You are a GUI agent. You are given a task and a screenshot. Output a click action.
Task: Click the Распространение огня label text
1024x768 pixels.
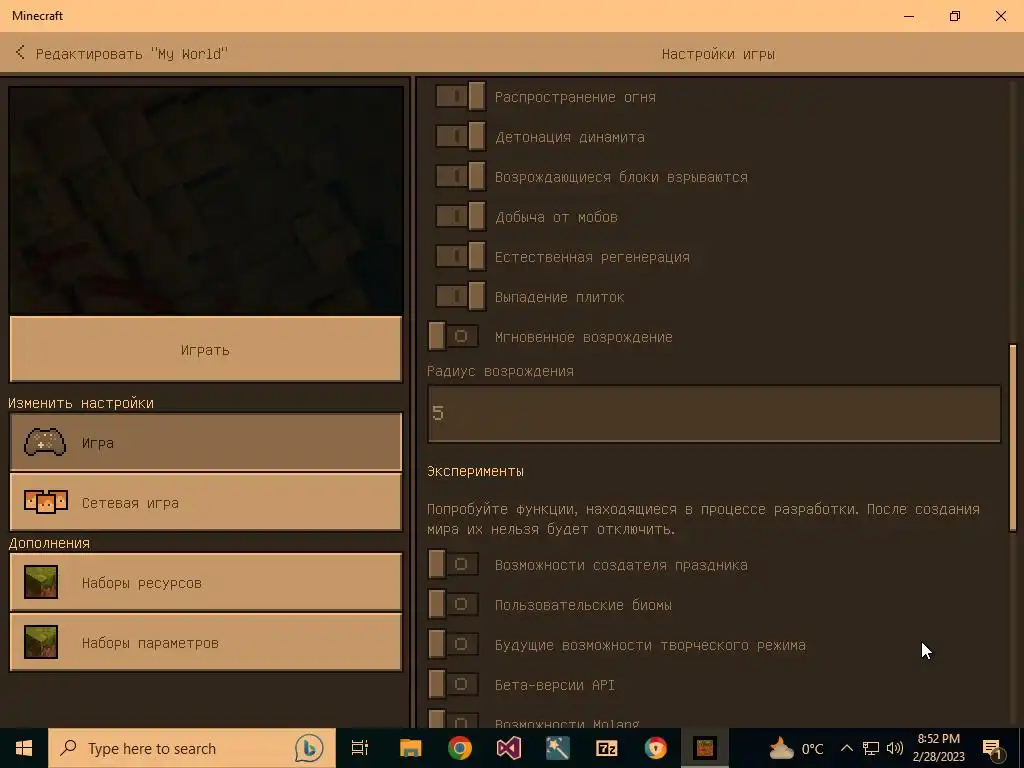pyautogui.click(x=575, y=97)
